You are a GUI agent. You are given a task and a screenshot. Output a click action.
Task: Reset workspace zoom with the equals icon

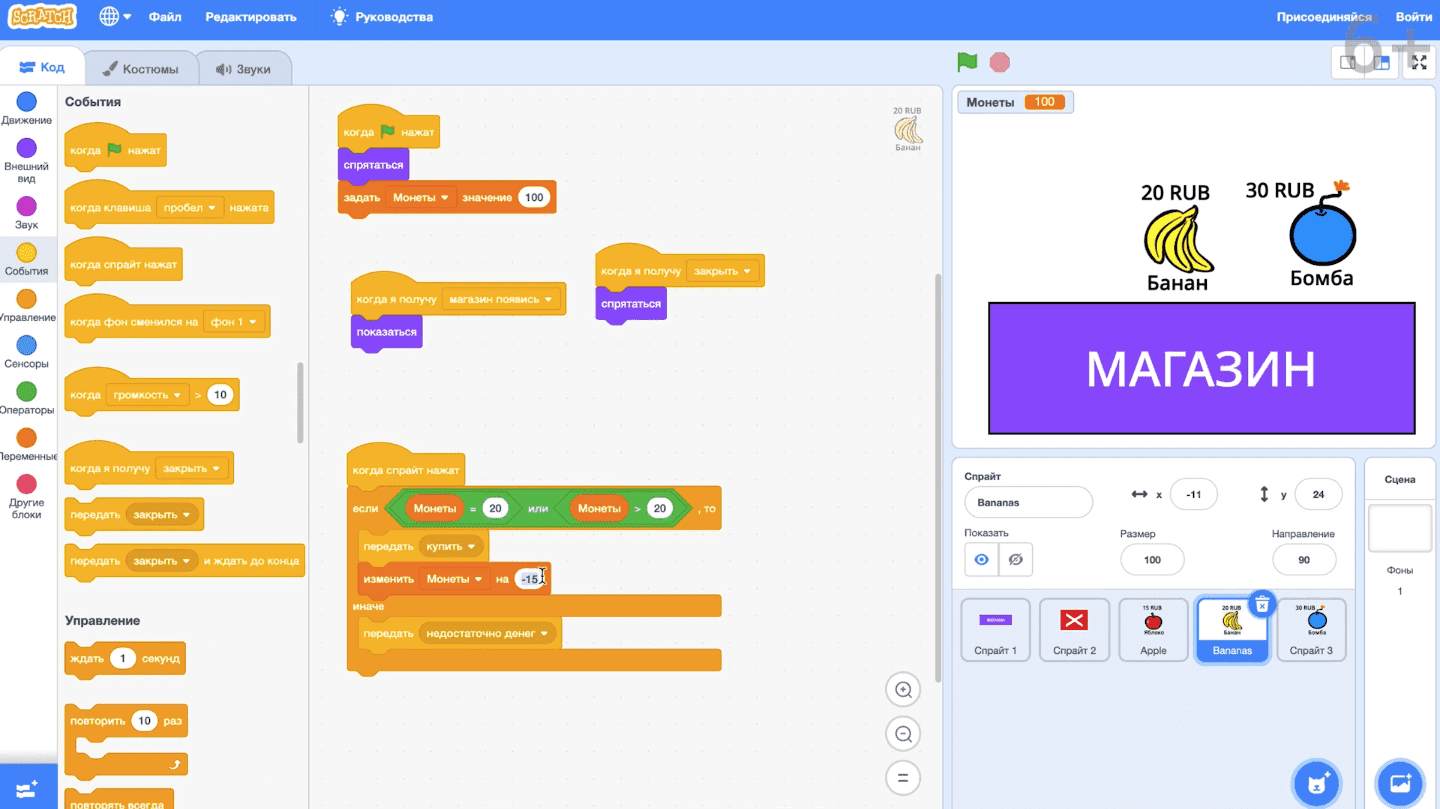(x=903, y=778)
